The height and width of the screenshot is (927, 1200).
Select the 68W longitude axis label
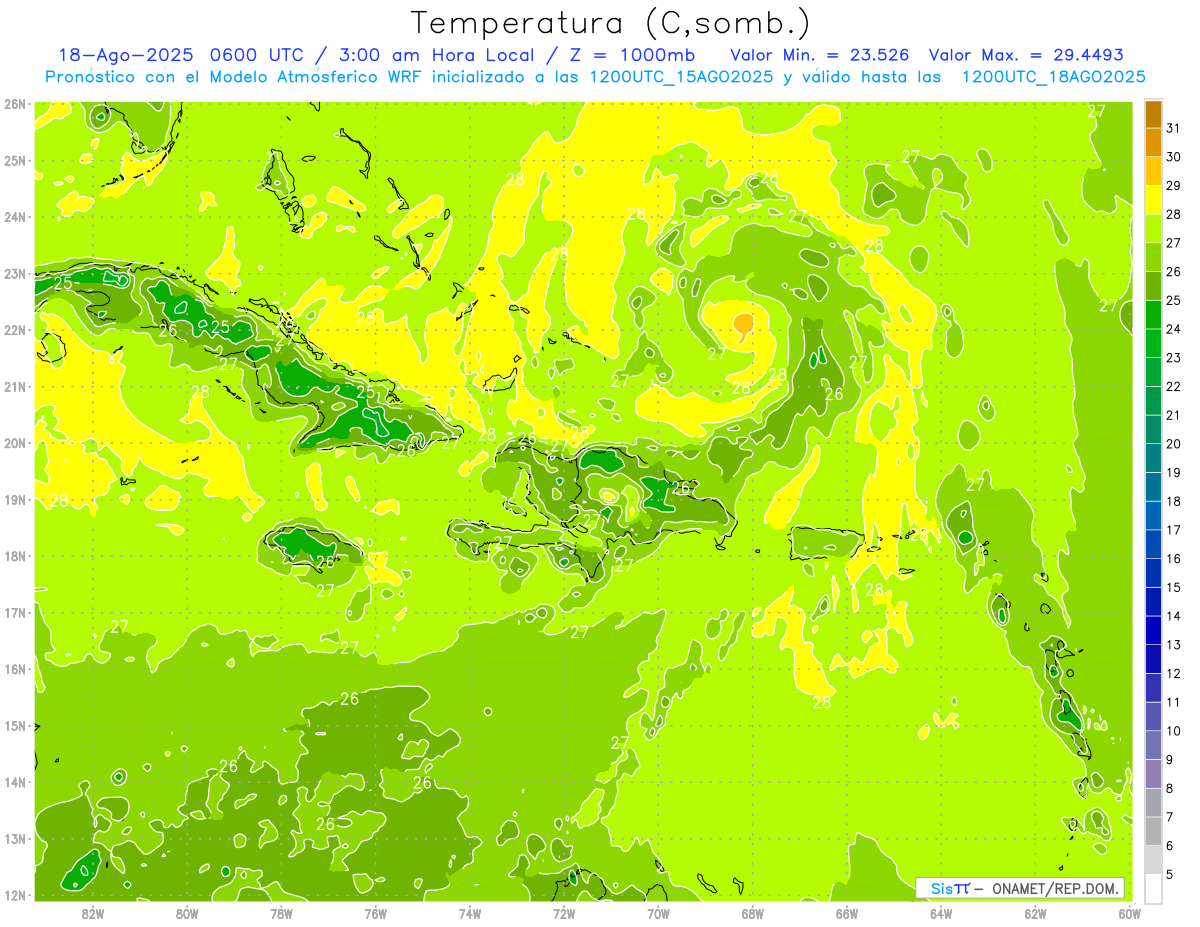(x=752, y=913)
